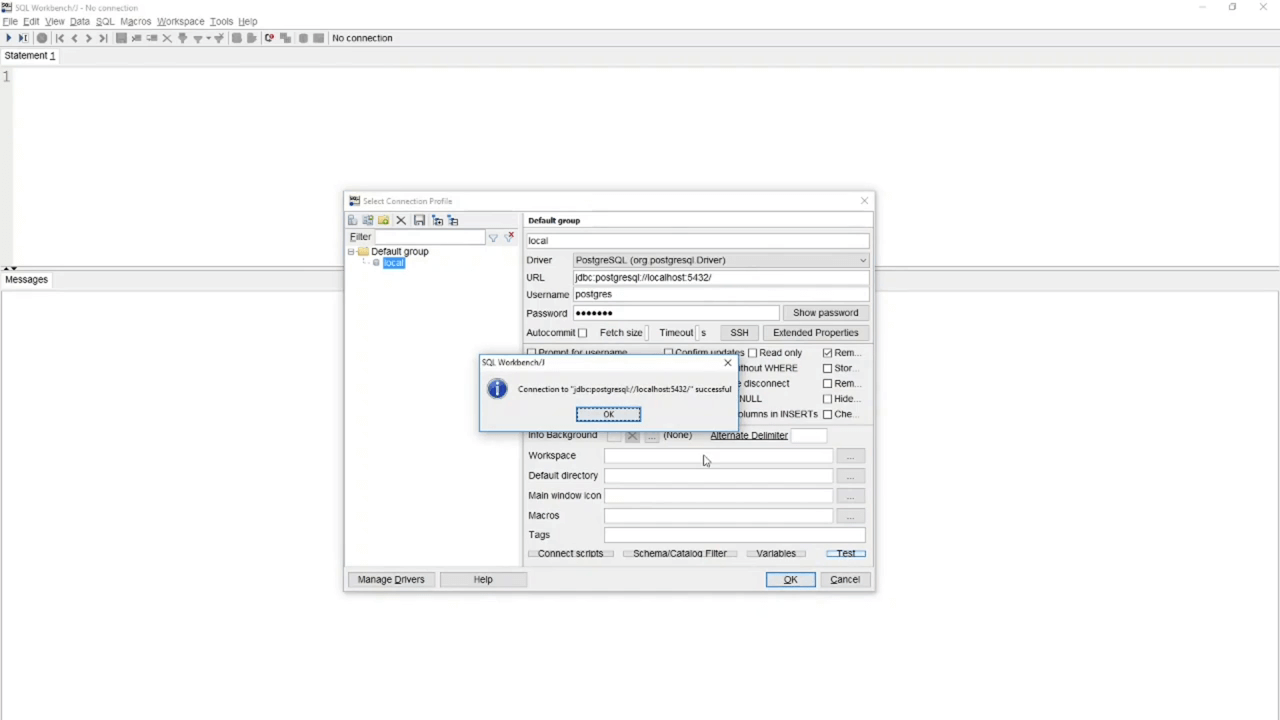The width and height of the screenshot is (1280, 720).
Task: Open filter dropdown arrow in main toolbar
Action: coord(208,38)
